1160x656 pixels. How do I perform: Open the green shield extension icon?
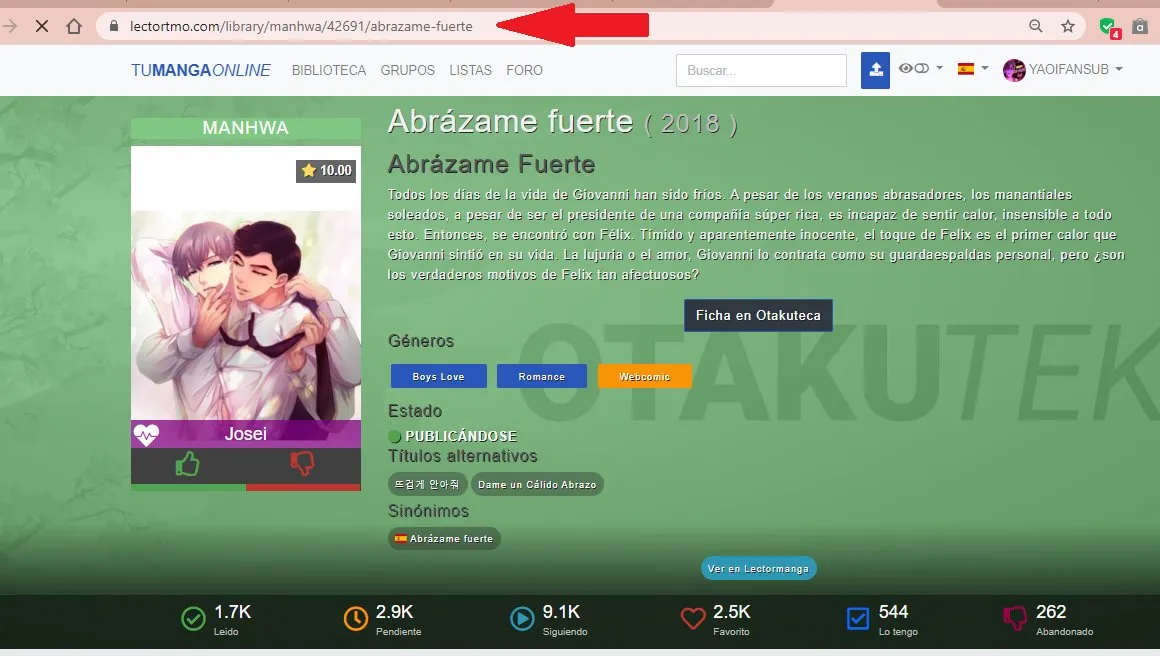(x=1109, y=27)
